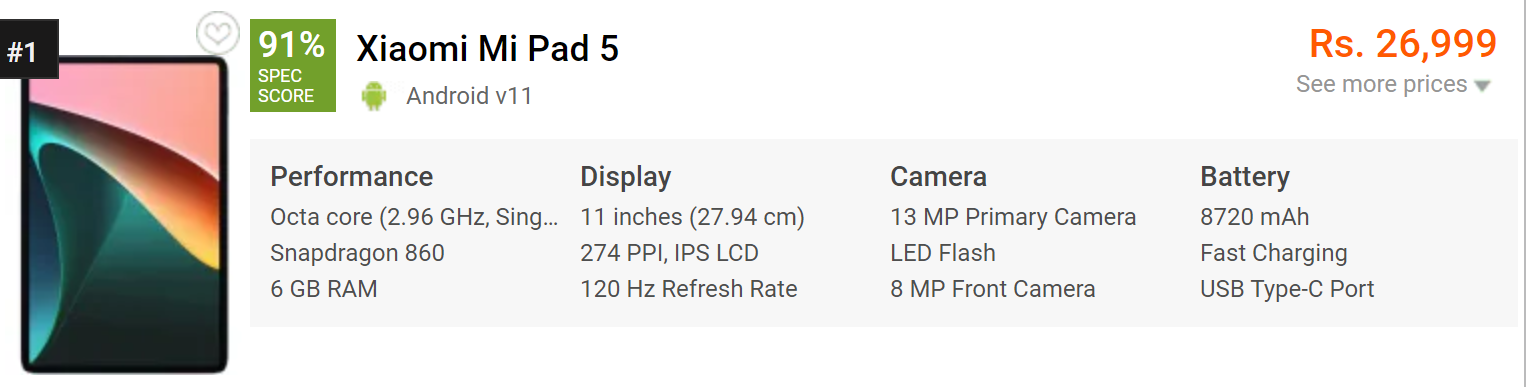Click the Android v11 label
The height and width of the screenshot is (387, 1526).
click(x=470, y=96)
